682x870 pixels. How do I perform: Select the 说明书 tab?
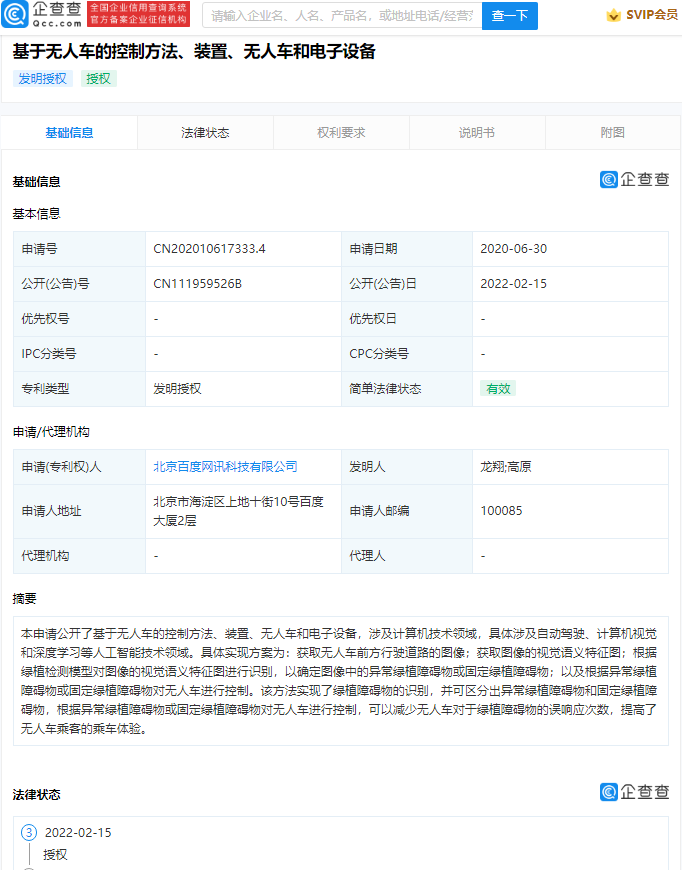[x=477, y=133]
